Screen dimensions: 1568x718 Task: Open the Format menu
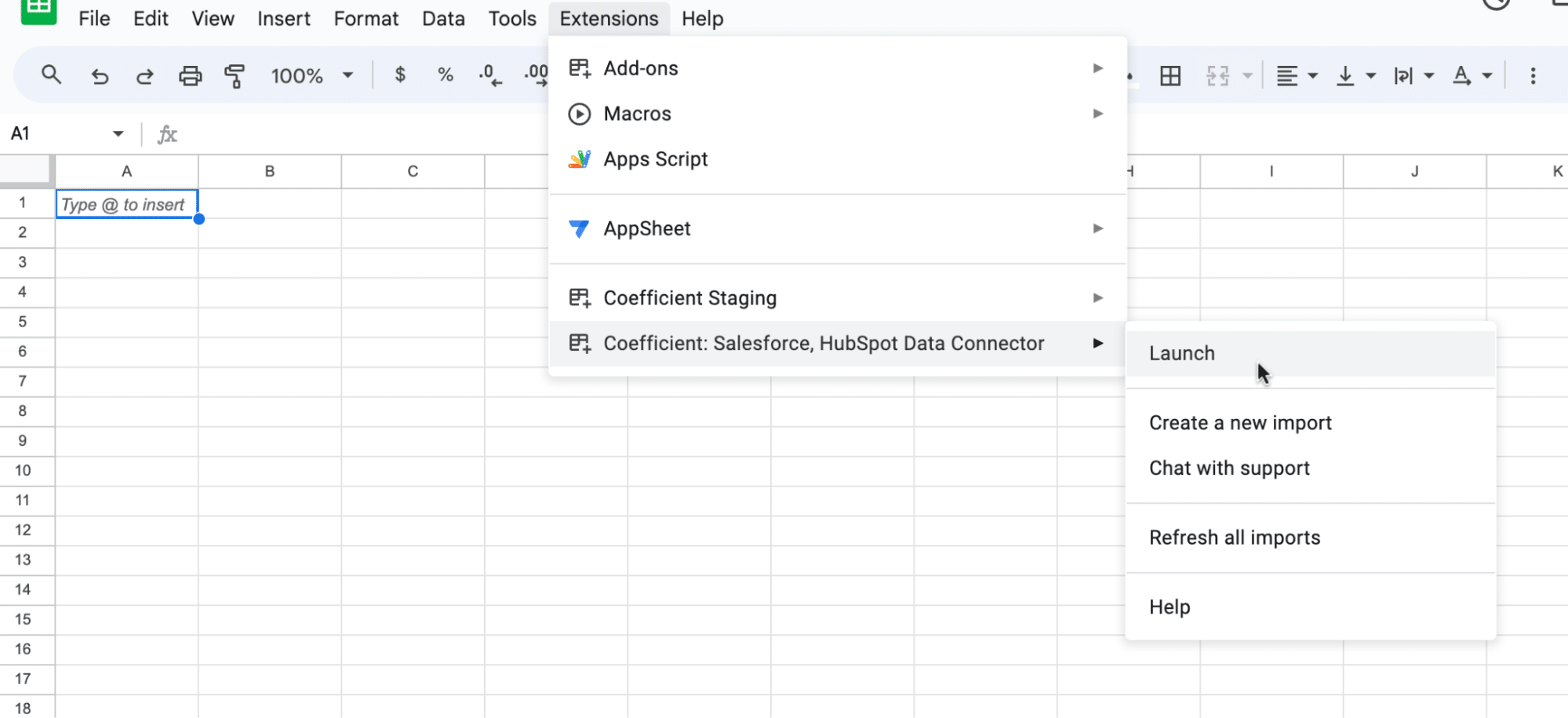click(x=366, y=19)
